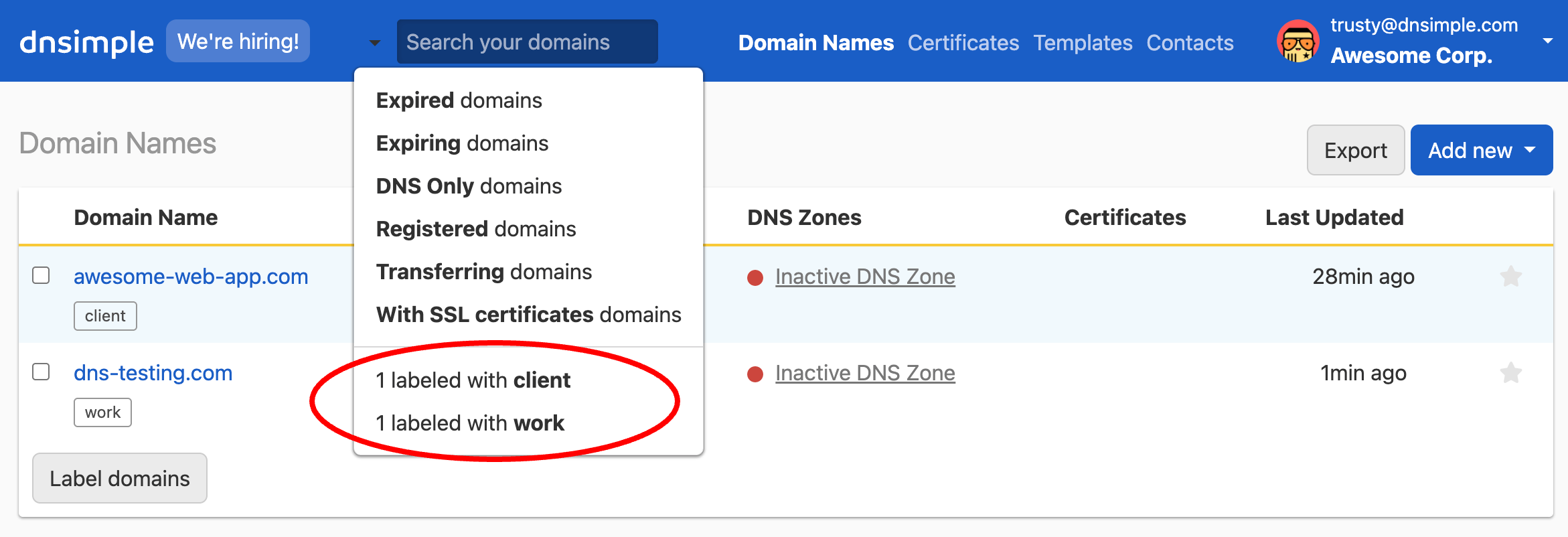Viewport: 1568px width, 537px height.
Task: Click the Domain Names page heading
Action: (118, 143)
